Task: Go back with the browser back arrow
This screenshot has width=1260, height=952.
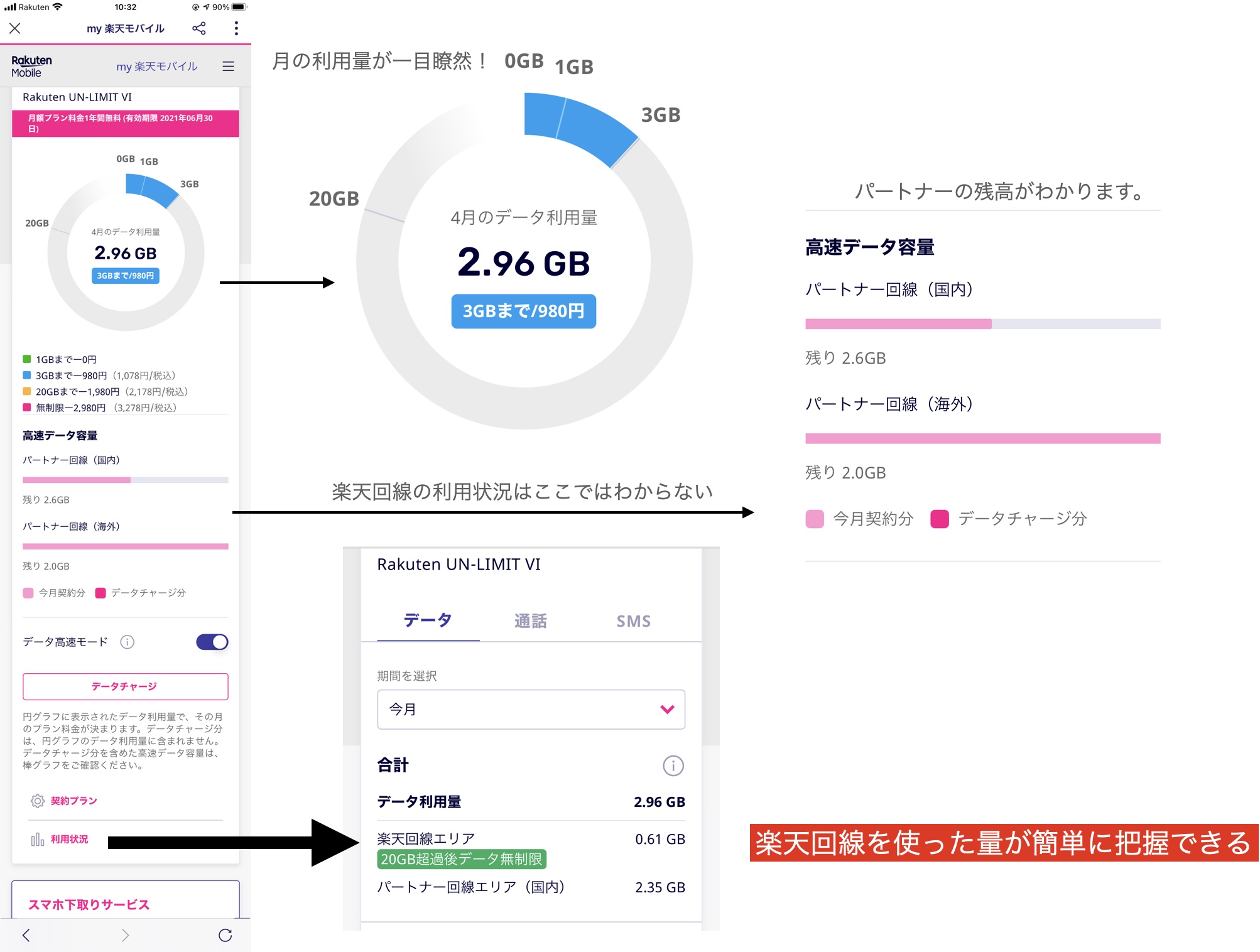Action: tap(26, 935)
